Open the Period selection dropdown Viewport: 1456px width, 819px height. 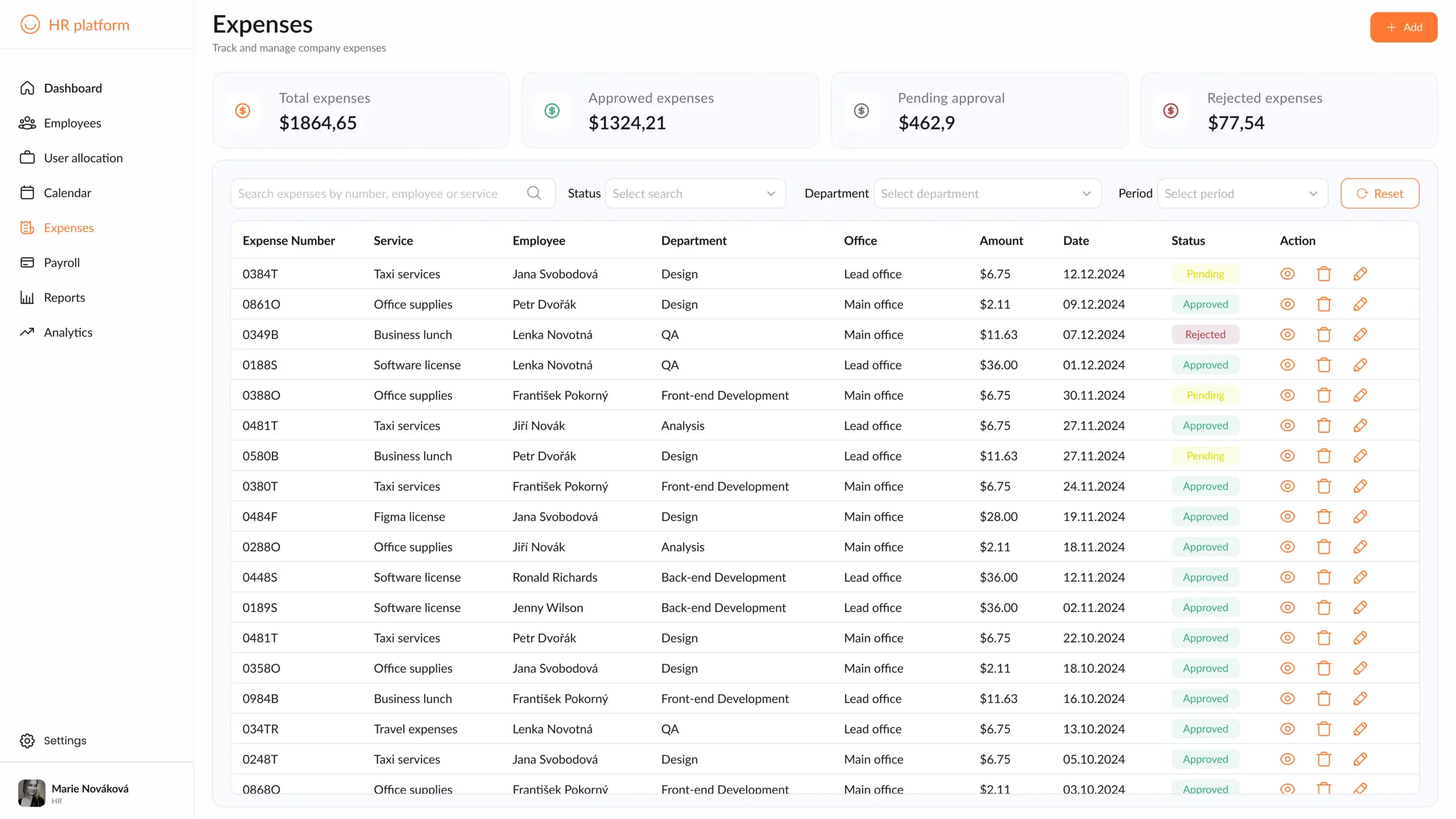coord(1242,193)
